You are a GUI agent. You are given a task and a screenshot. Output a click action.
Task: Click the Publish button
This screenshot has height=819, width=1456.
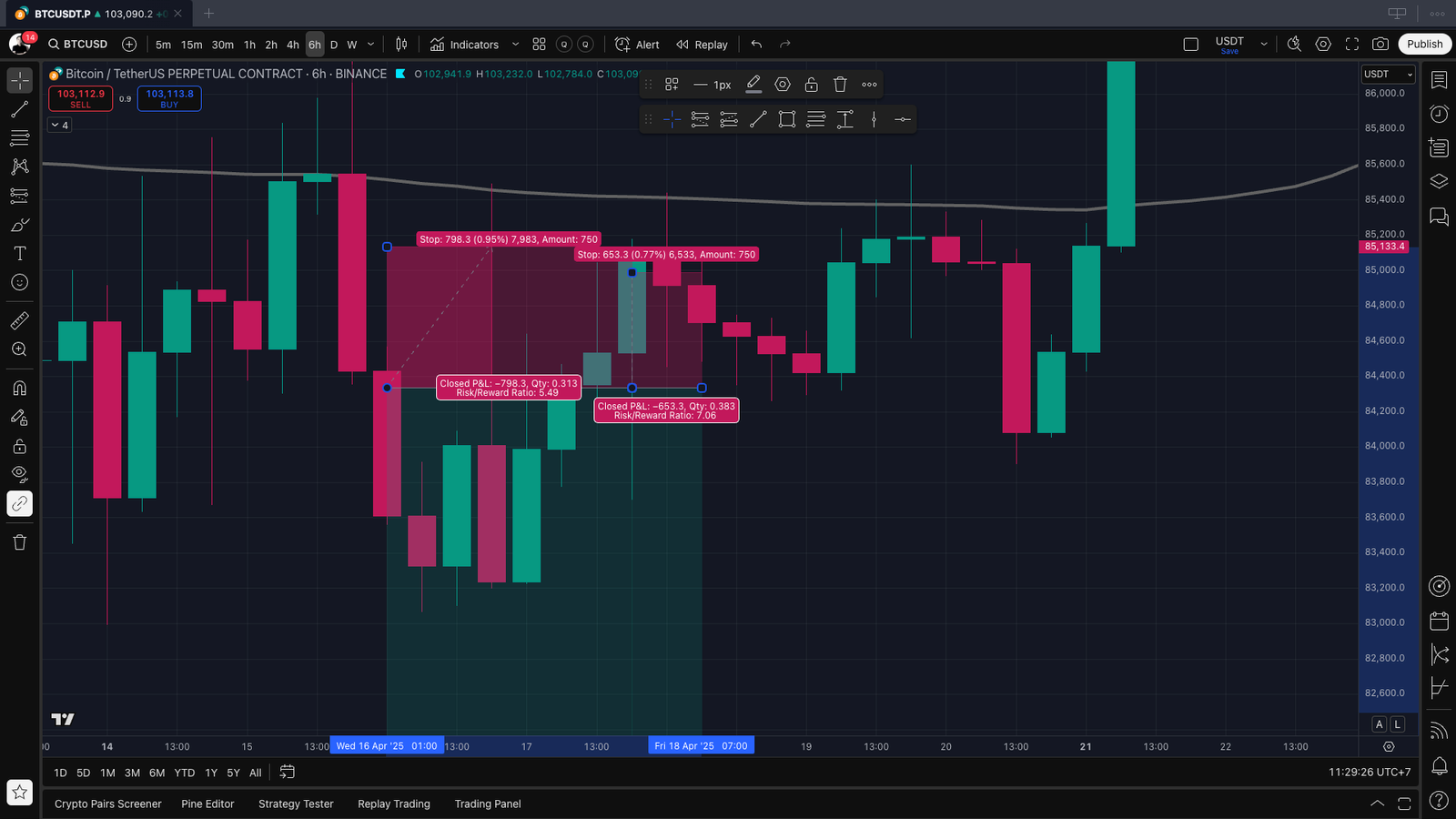[x=1424, y=45]
